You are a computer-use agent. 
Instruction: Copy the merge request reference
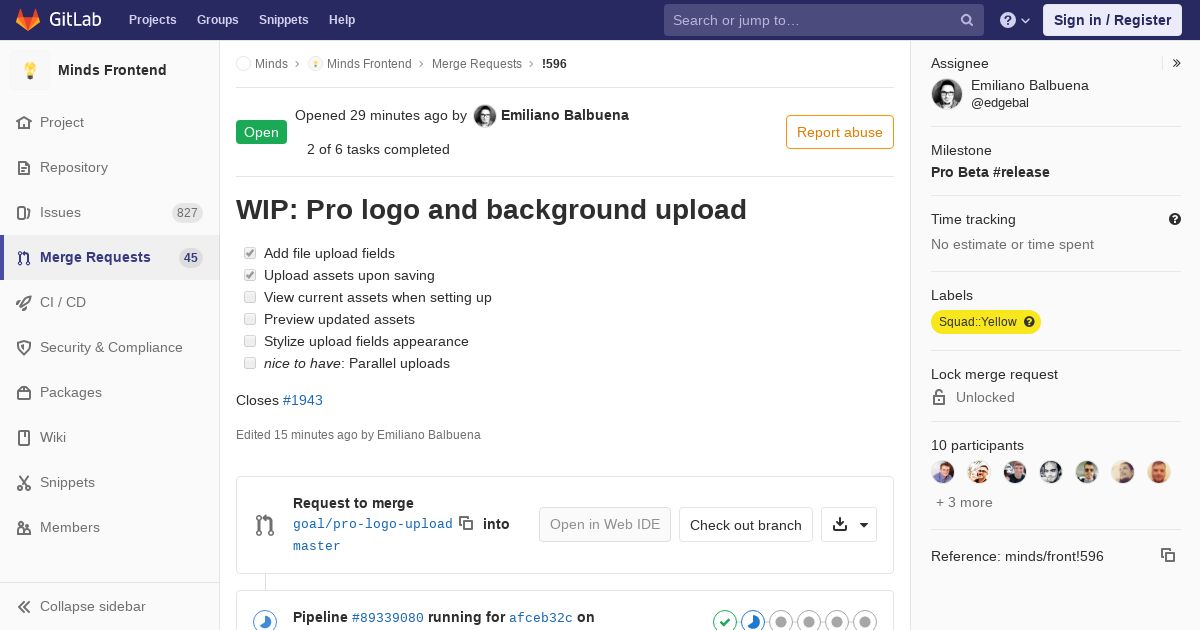point(1168,555)
